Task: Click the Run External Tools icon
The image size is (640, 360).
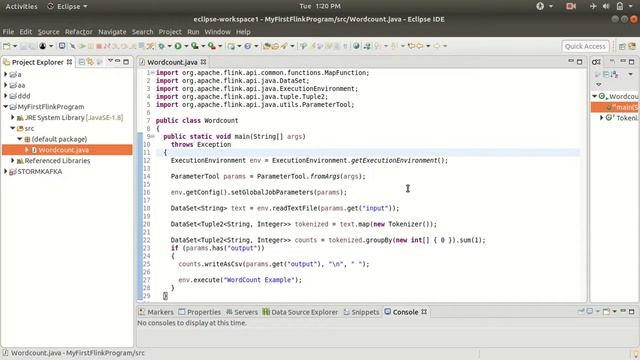Action: [x=212, y=46]
